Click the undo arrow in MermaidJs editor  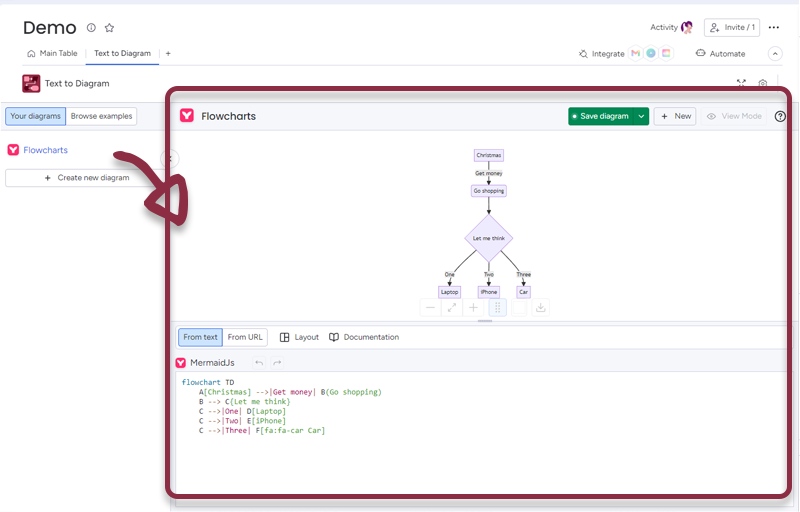coord(259,363)
